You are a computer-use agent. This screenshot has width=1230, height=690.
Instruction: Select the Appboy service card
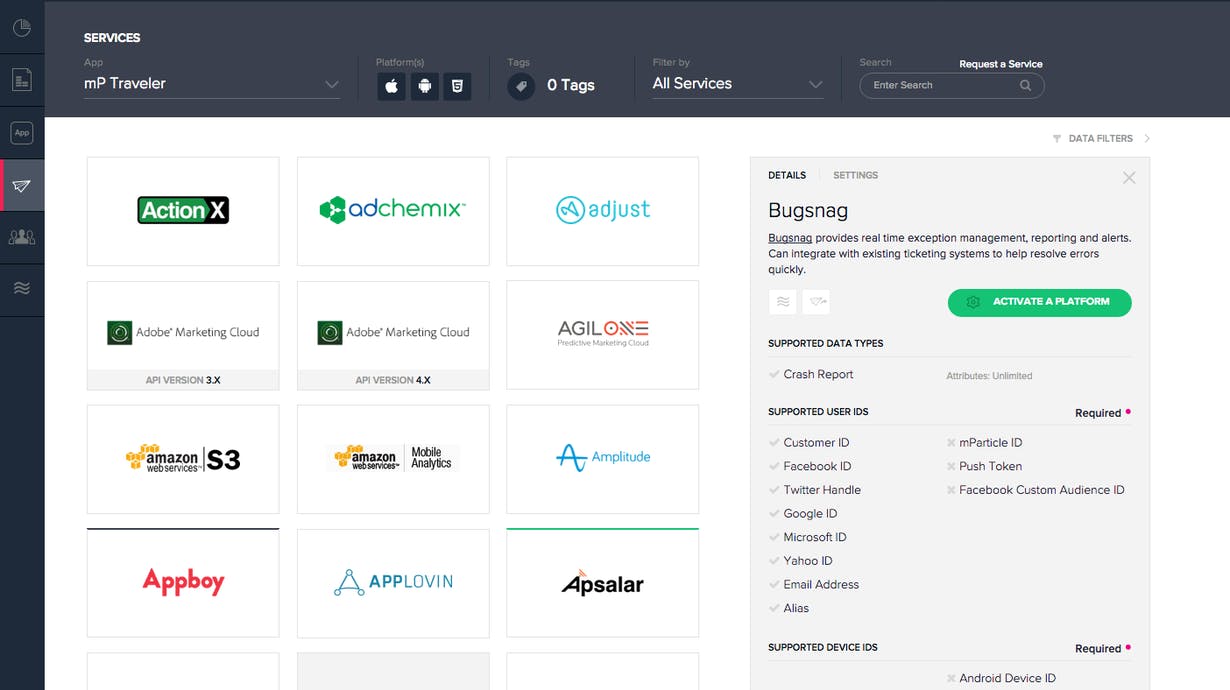(x=183, y=583)
